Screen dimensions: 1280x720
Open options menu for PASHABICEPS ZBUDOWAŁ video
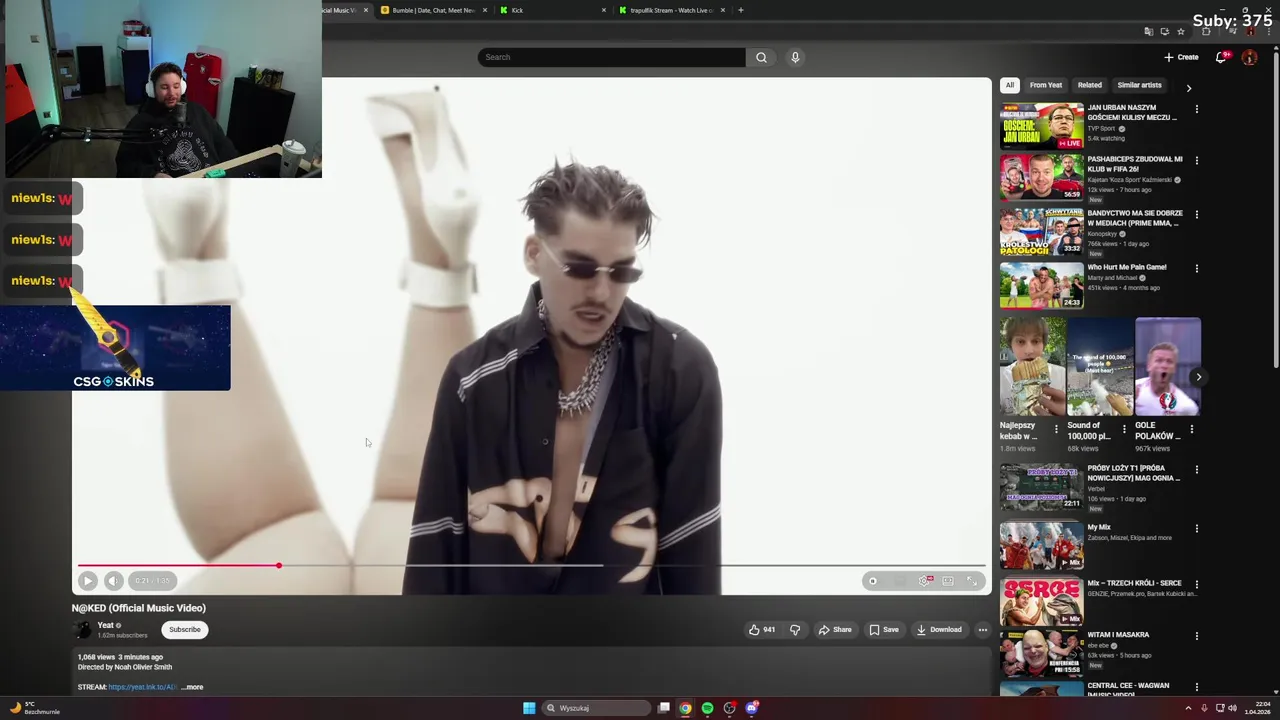[1196, 160]
